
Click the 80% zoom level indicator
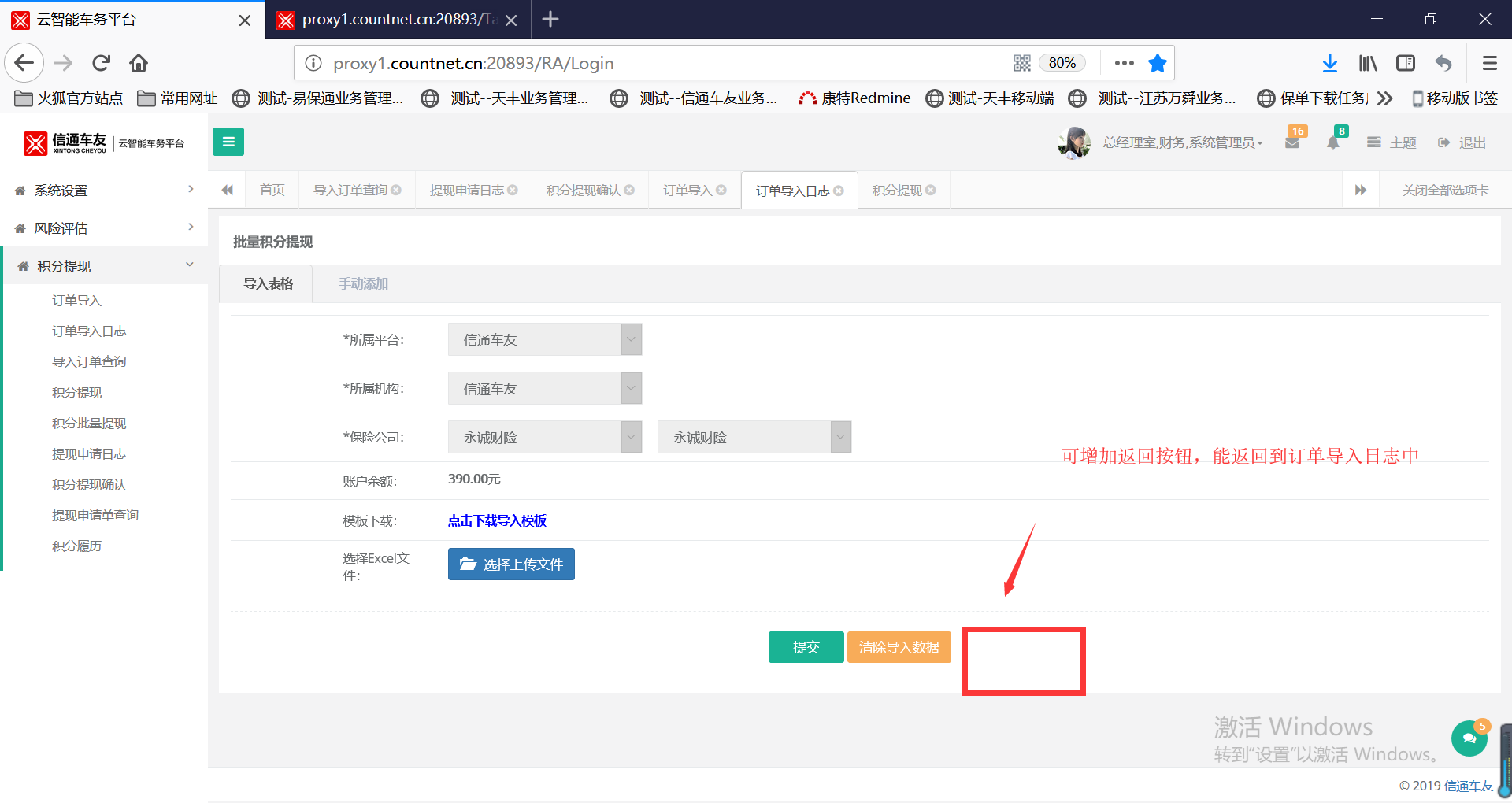point(1062,63)
